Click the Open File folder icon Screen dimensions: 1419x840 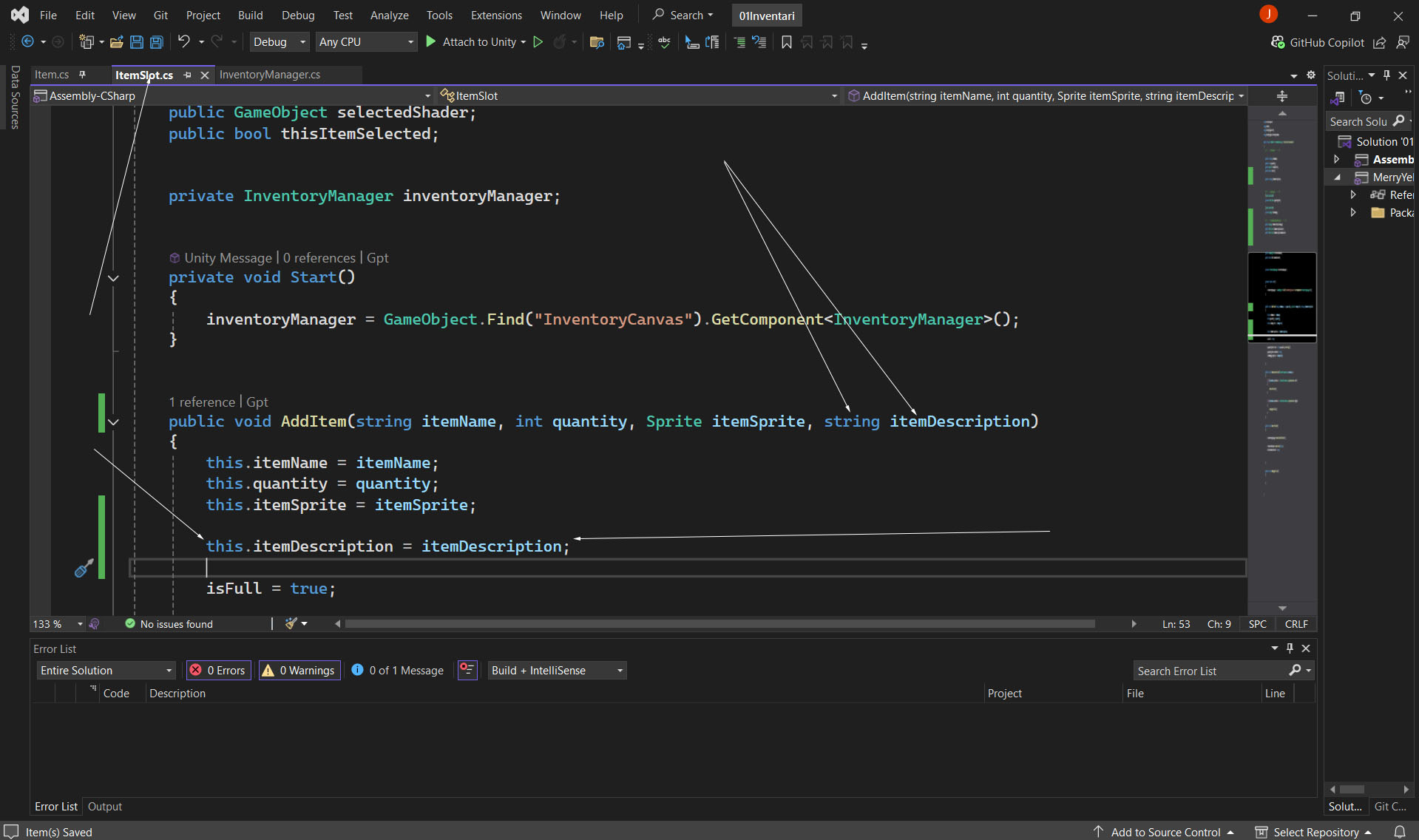coord(116,42)
